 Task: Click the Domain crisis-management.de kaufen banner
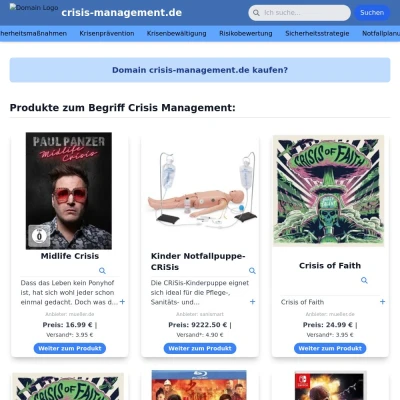(200, 70)
